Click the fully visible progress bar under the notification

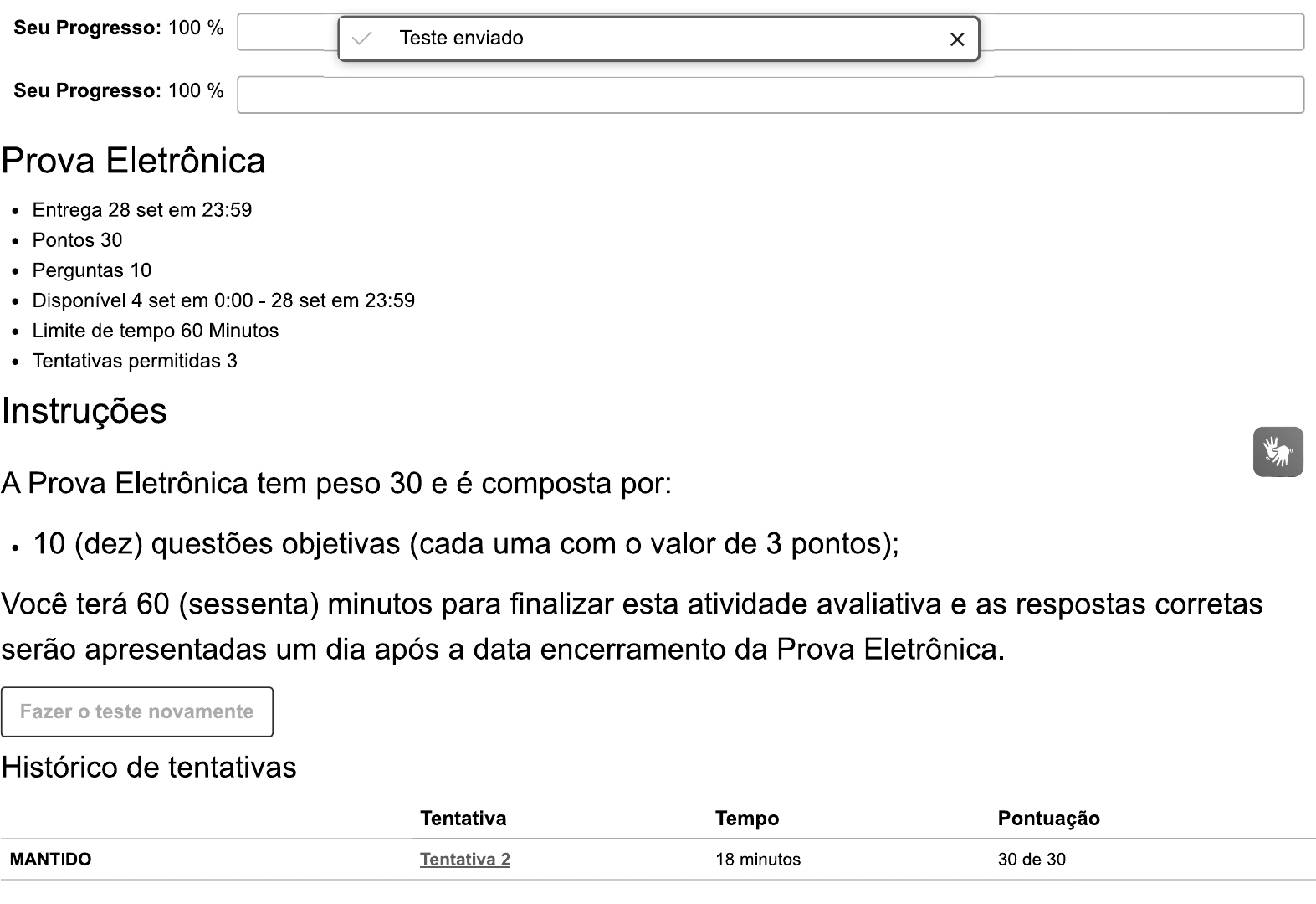770,95
